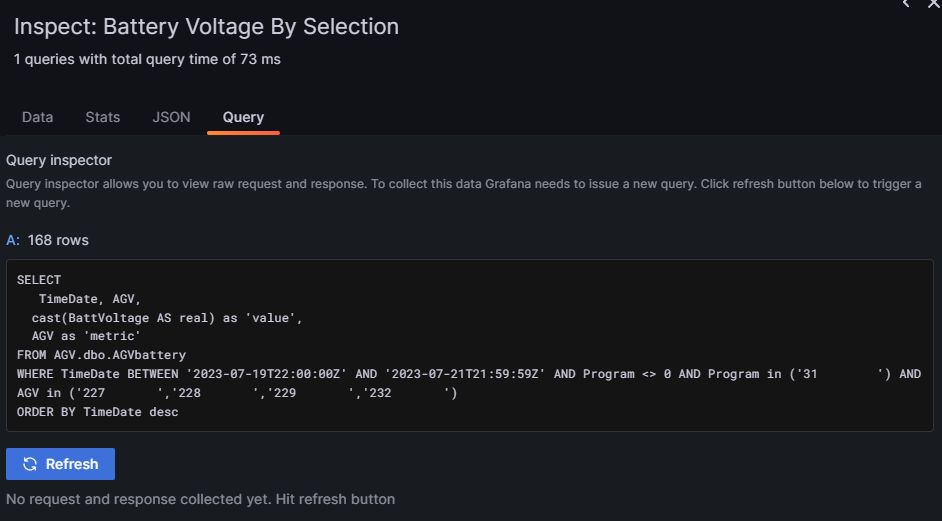This screenshot has width=942, height=521.
Task: Open the Stats tab
Action: pyautogui.click(x=102, y=117)
